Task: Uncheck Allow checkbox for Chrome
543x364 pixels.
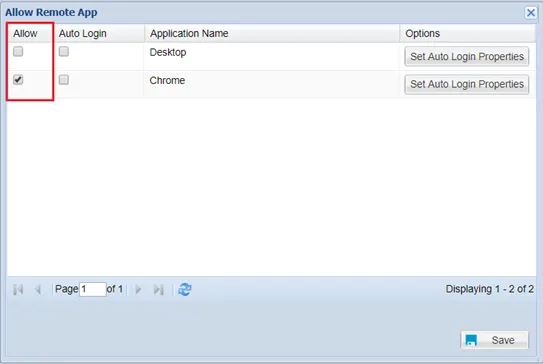Action: [18, 80]
